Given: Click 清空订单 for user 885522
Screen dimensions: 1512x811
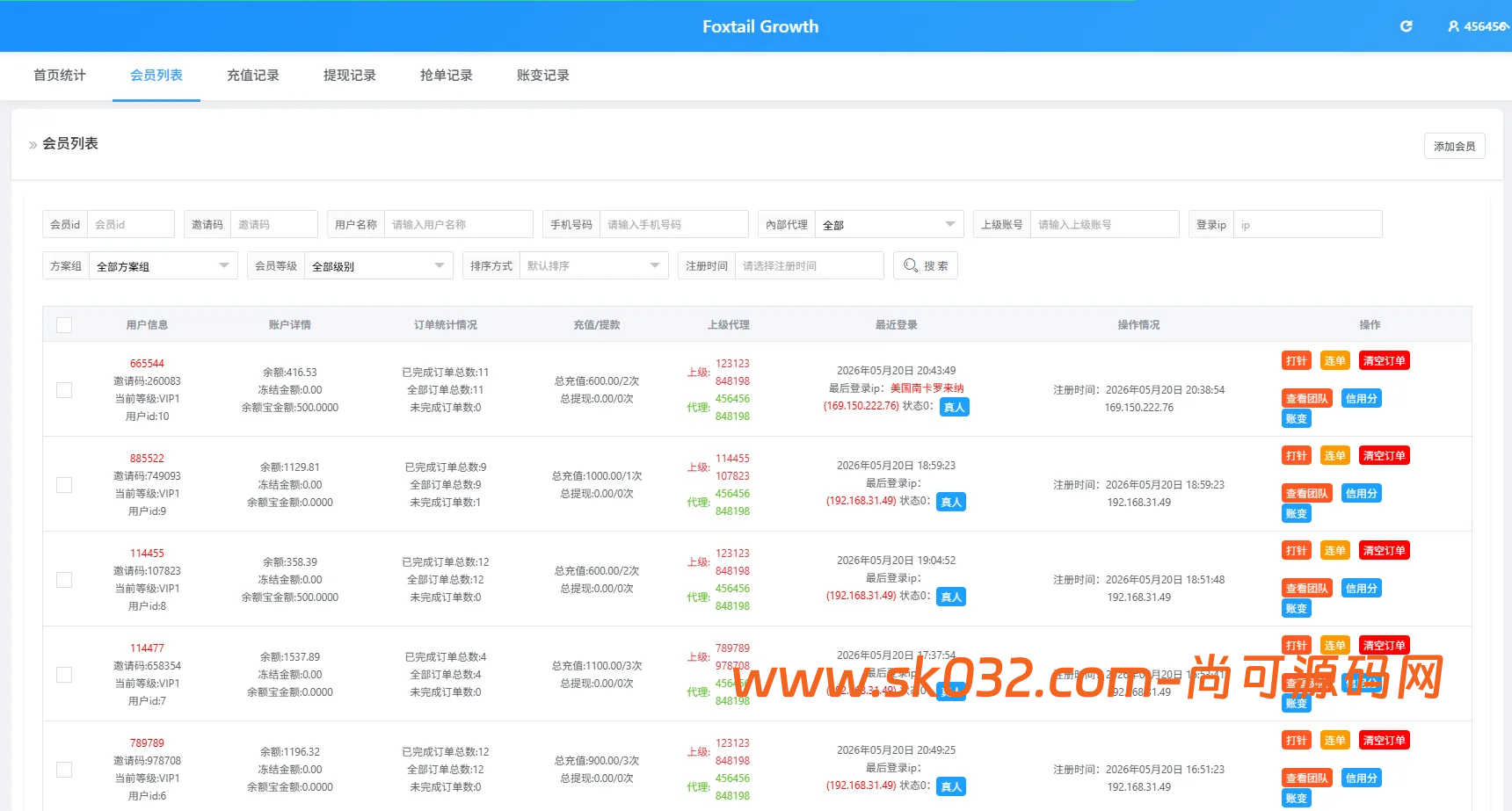Looking at the screenshot, I should tap(1384, 456).
